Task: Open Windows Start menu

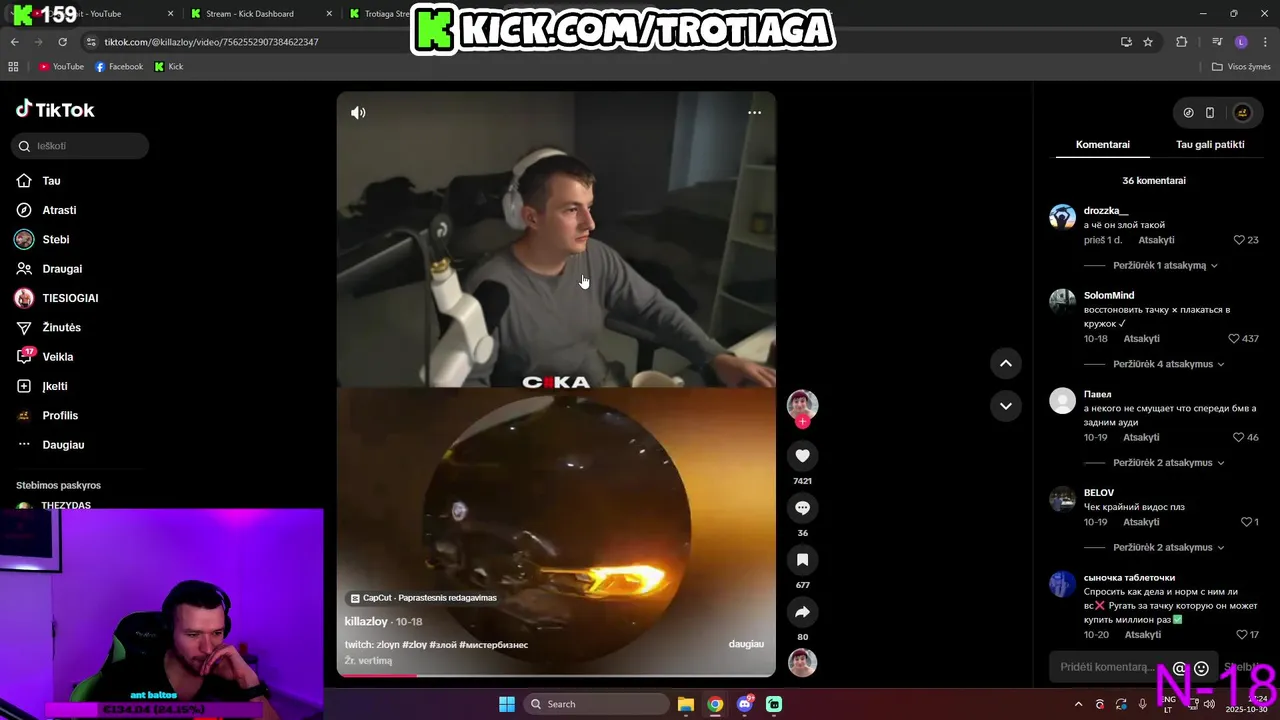Action: [507, 704]
